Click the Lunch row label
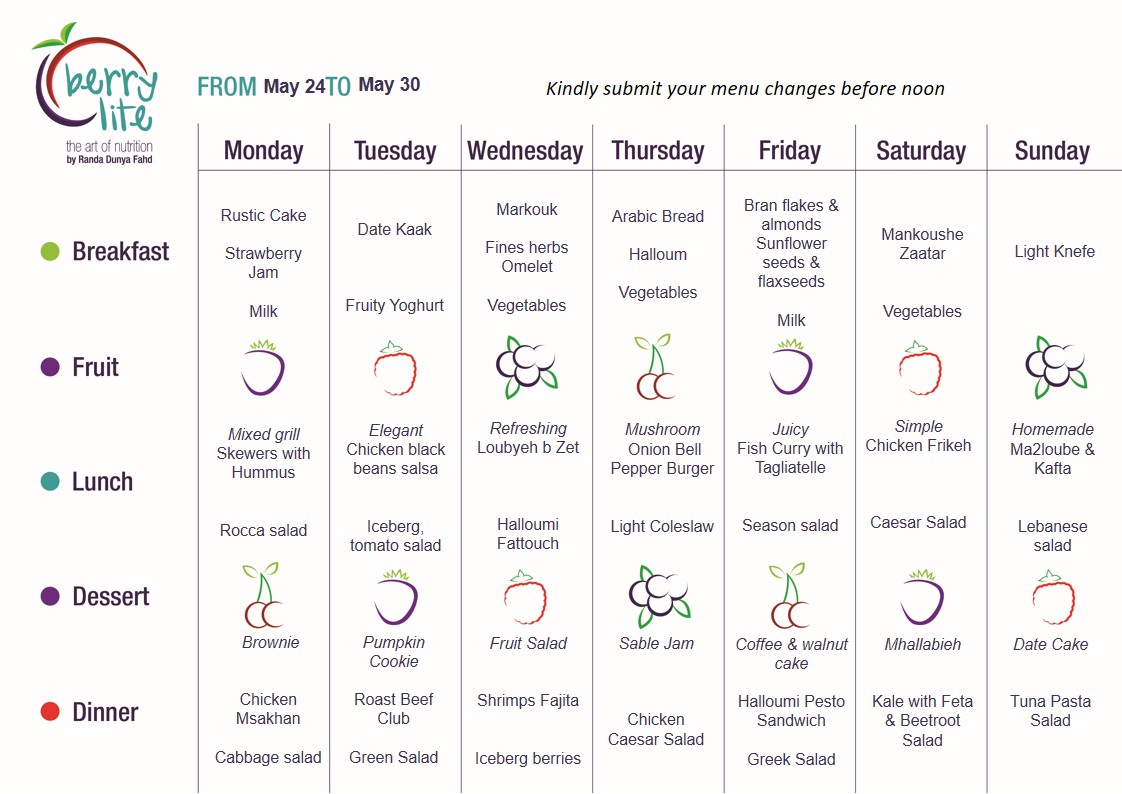 pos(102,482)
